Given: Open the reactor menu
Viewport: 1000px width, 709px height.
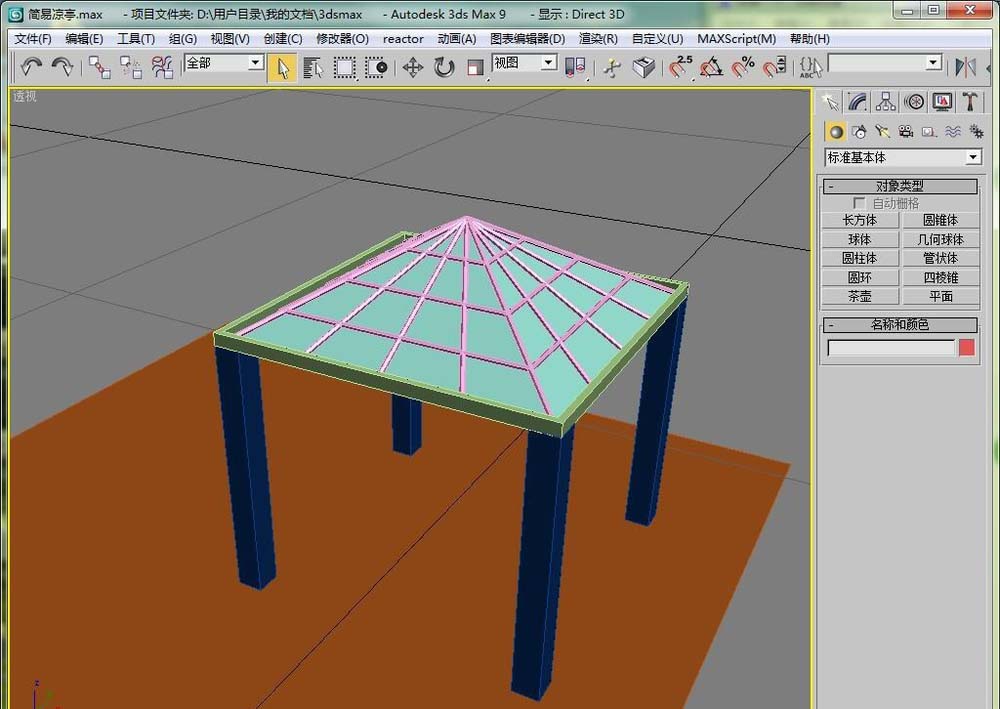Looking at the screenshot, I should [x=403, y=39].
